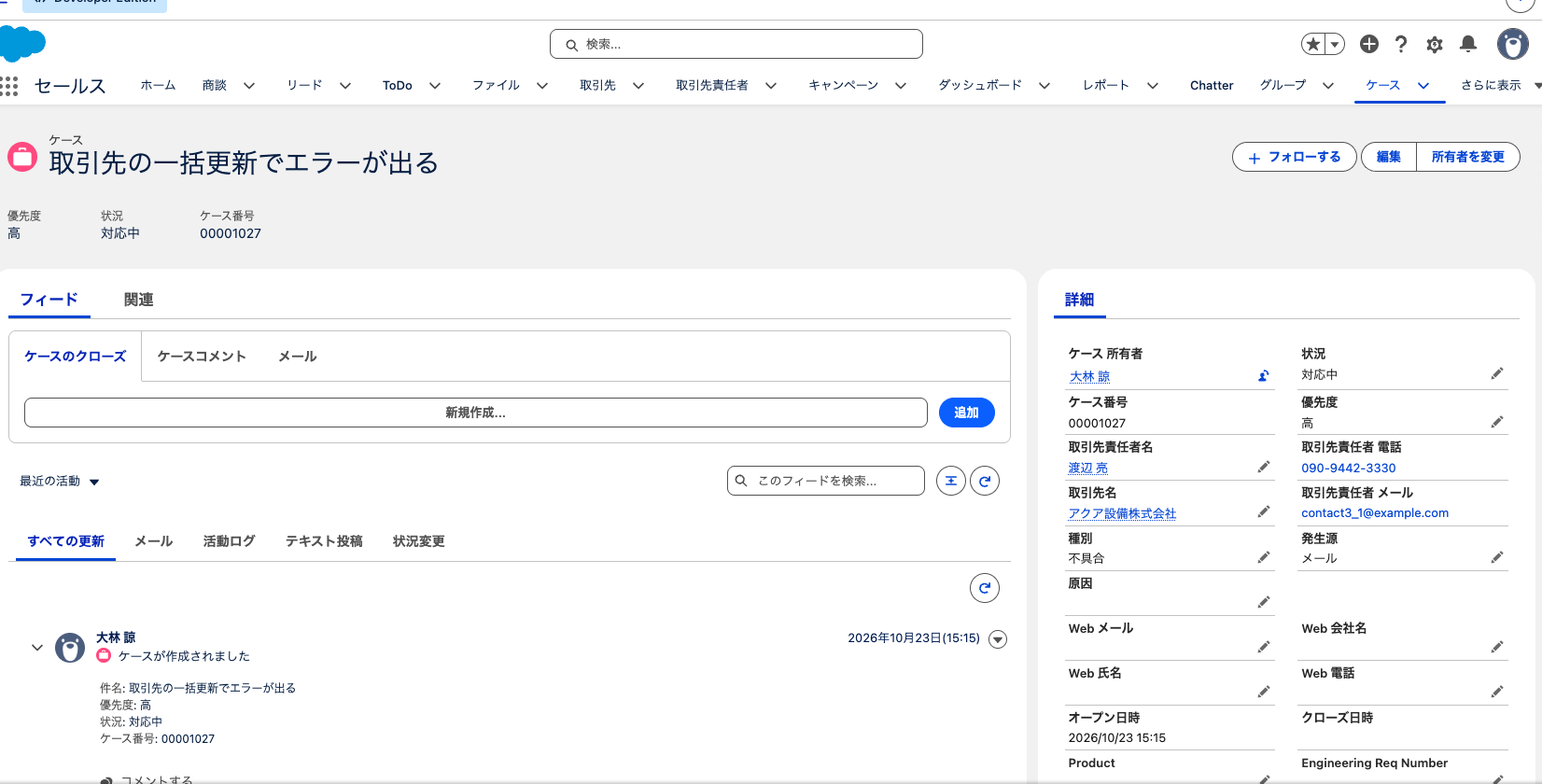This screenshot has width=1542, height=784.
Task: Open the notifications bell
Action: [1468, 44]
